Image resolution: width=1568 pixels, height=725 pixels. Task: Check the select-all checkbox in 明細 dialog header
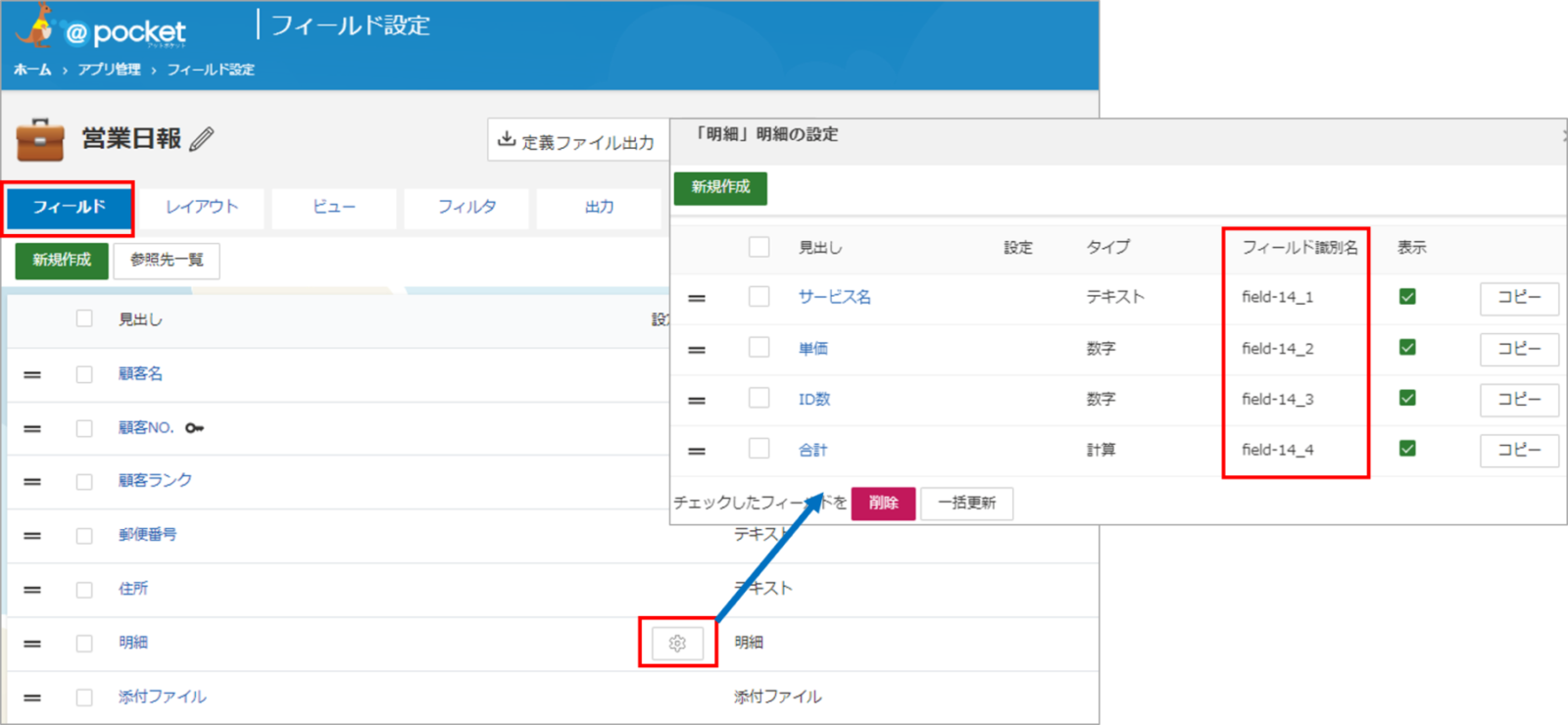[759, 247]
